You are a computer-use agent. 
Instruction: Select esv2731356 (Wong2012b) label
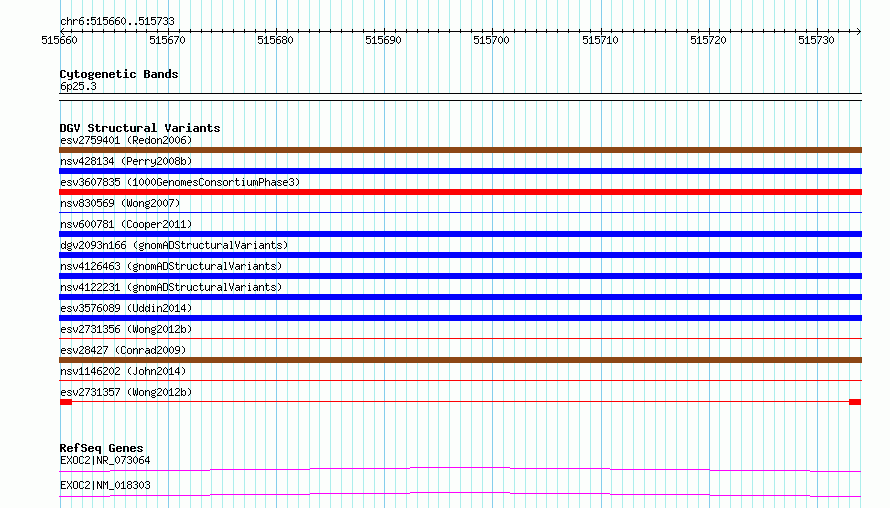(126, 329)
